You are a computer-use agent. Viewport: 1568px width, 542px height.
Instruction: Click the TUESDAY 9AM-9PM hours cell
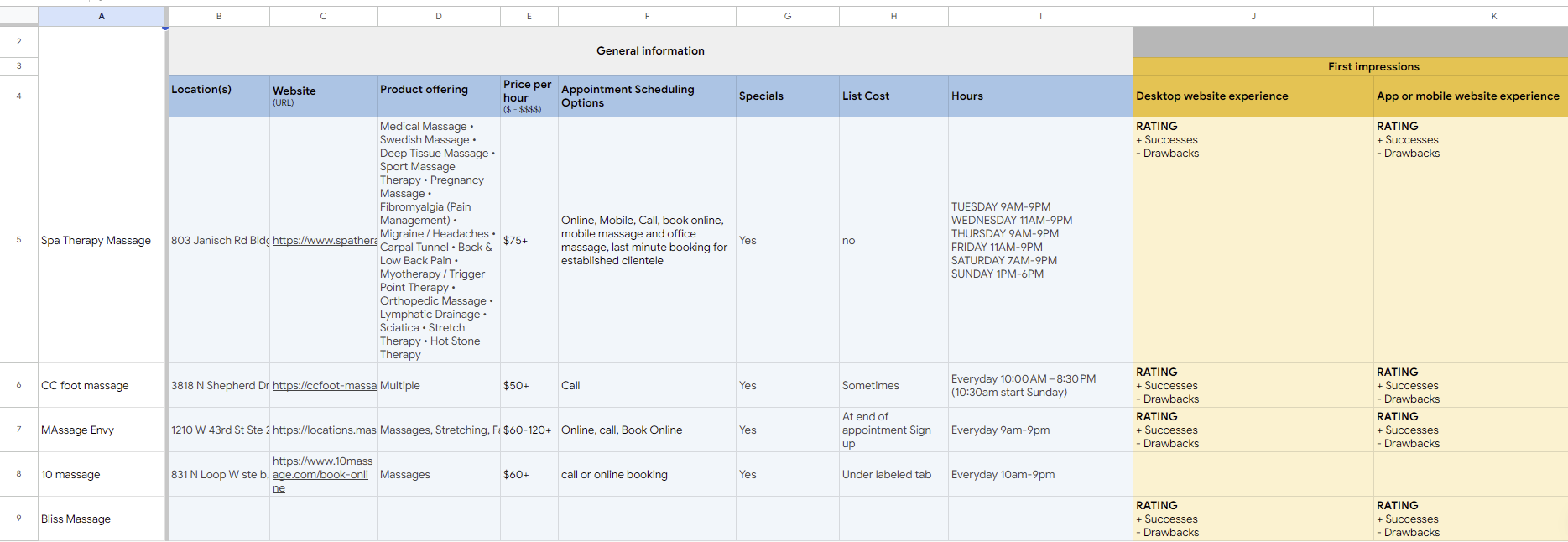(x=1040, y=240)
